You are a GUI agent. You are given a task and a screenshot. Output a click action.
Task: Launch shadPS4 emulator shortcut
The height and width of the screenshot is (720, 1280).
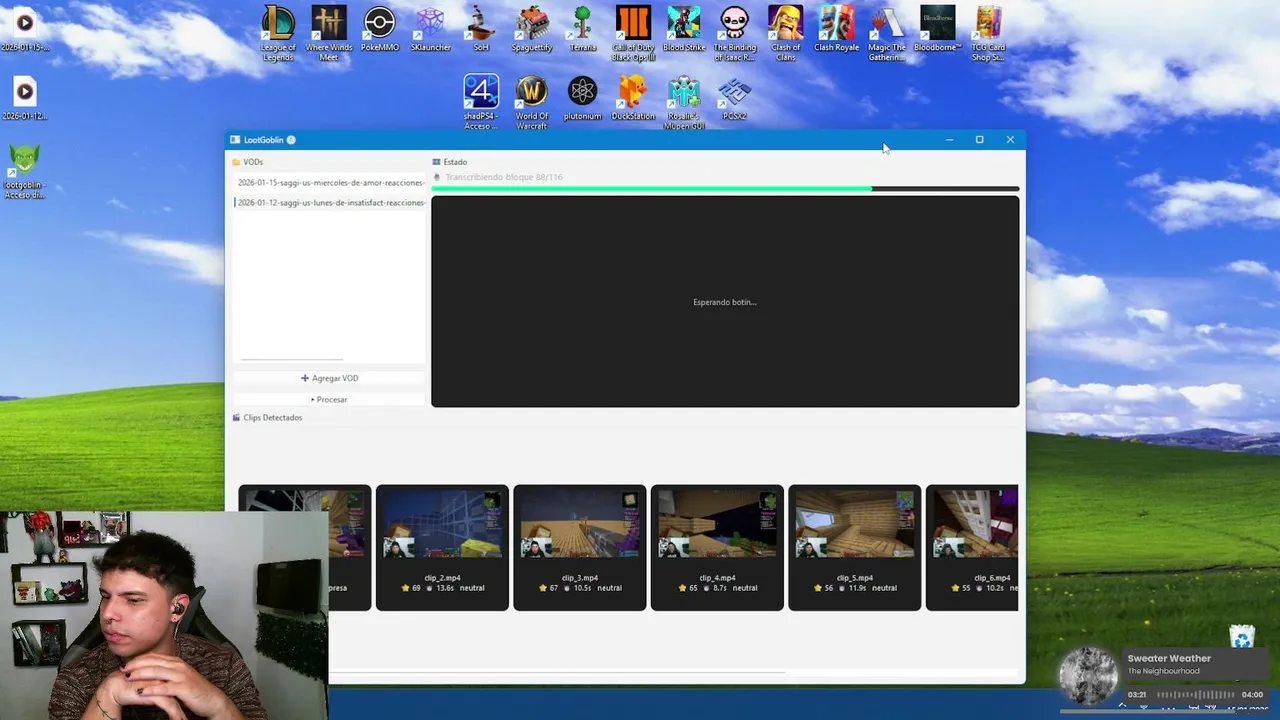click(x=481, y=102)
